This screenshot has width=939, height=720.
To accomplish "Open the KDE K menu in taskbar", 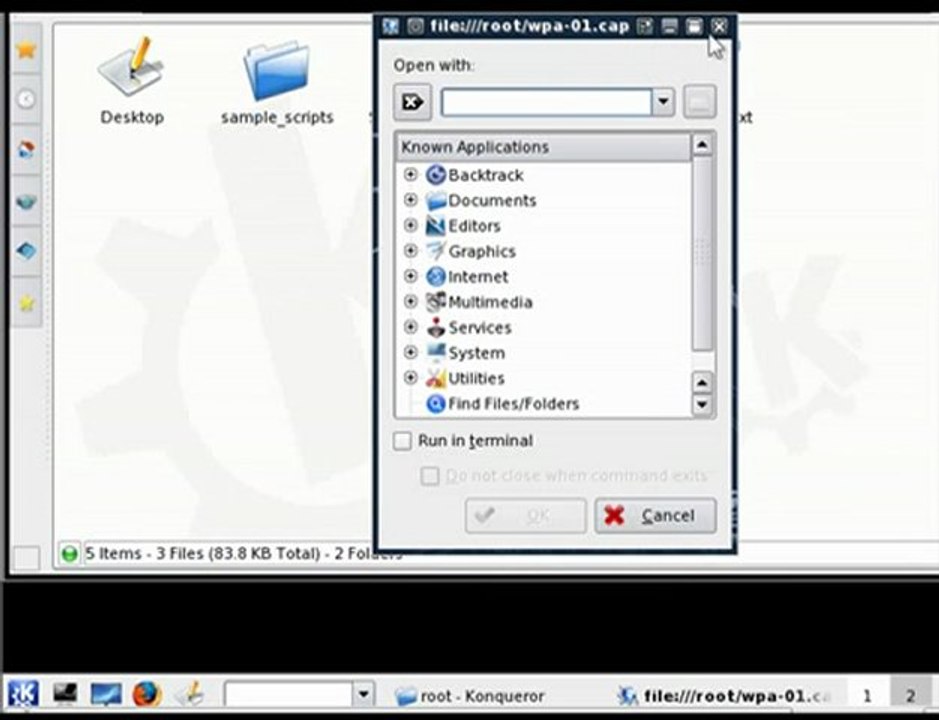I will click(23, 694).
